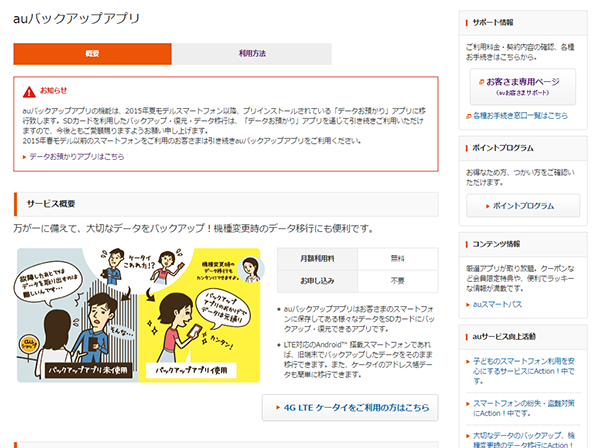Click the arrow icon inside ポイントプログラム button
This screenshot has height=448, width=600.
[488, 206]
